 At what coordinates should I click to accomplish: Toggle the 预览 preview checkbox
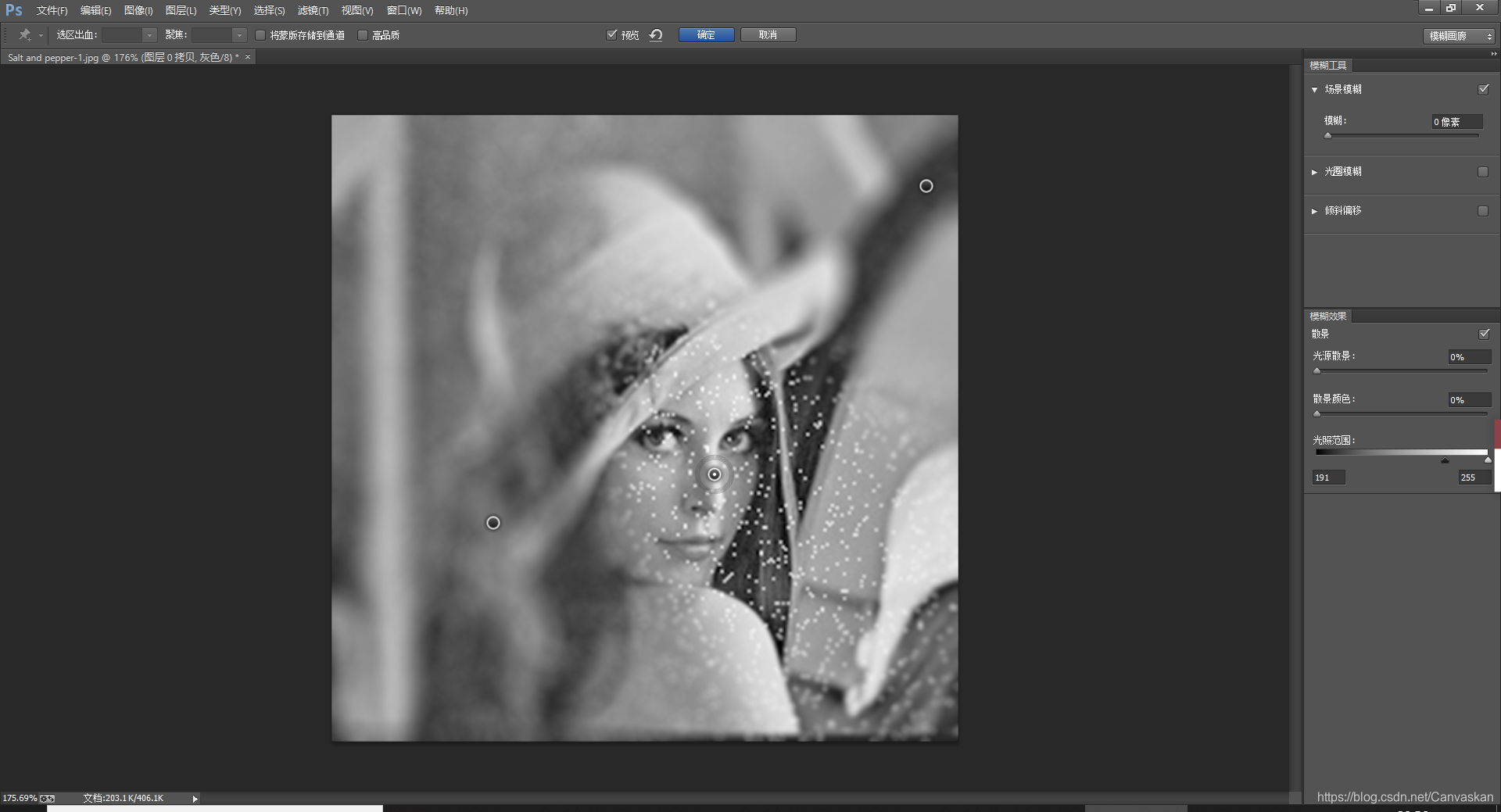tap(611, 35)
